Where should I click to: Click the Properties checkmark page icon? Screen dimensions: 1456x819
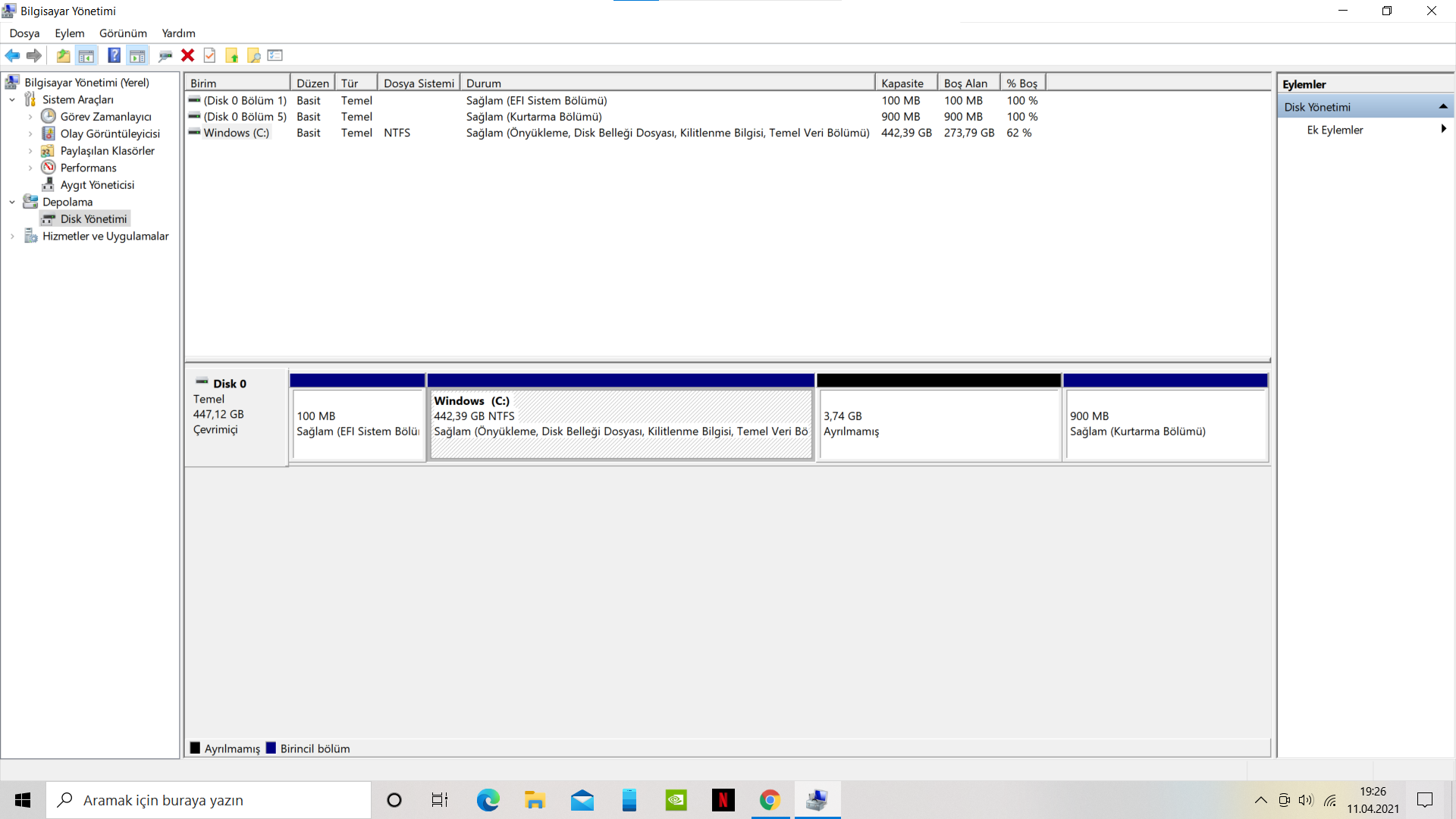coord(210,55)
